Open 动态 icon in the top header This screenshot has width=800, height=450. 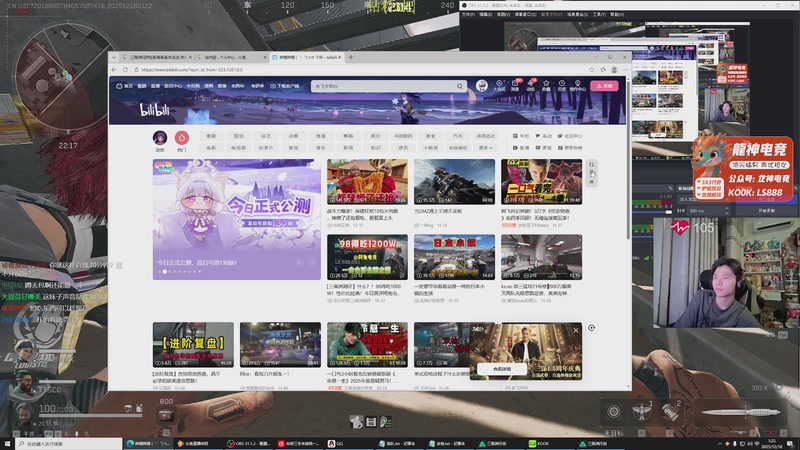click(x=531, y=85)
